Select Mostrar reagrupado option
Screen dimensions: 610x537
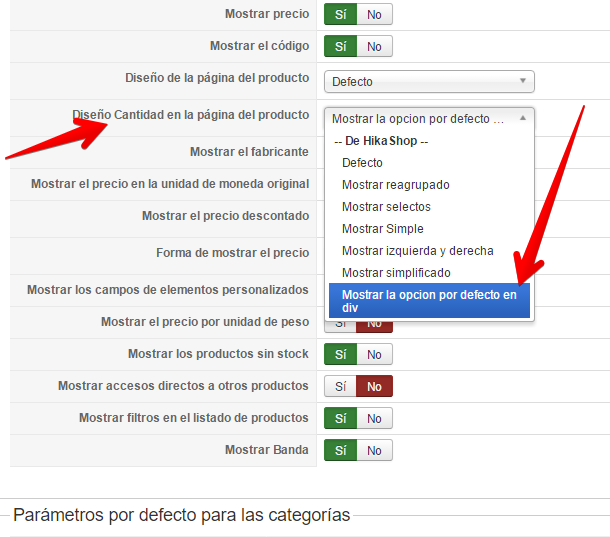pos(396,185)
